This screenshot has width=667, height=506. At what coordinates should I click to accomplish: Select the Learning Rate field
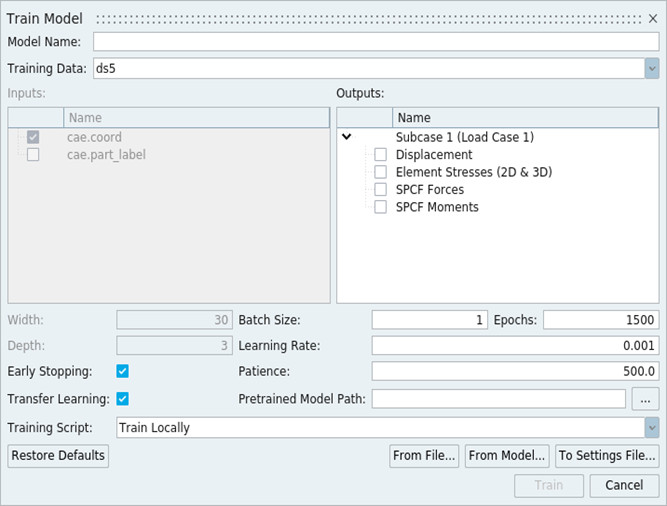[x=515, y=345]
